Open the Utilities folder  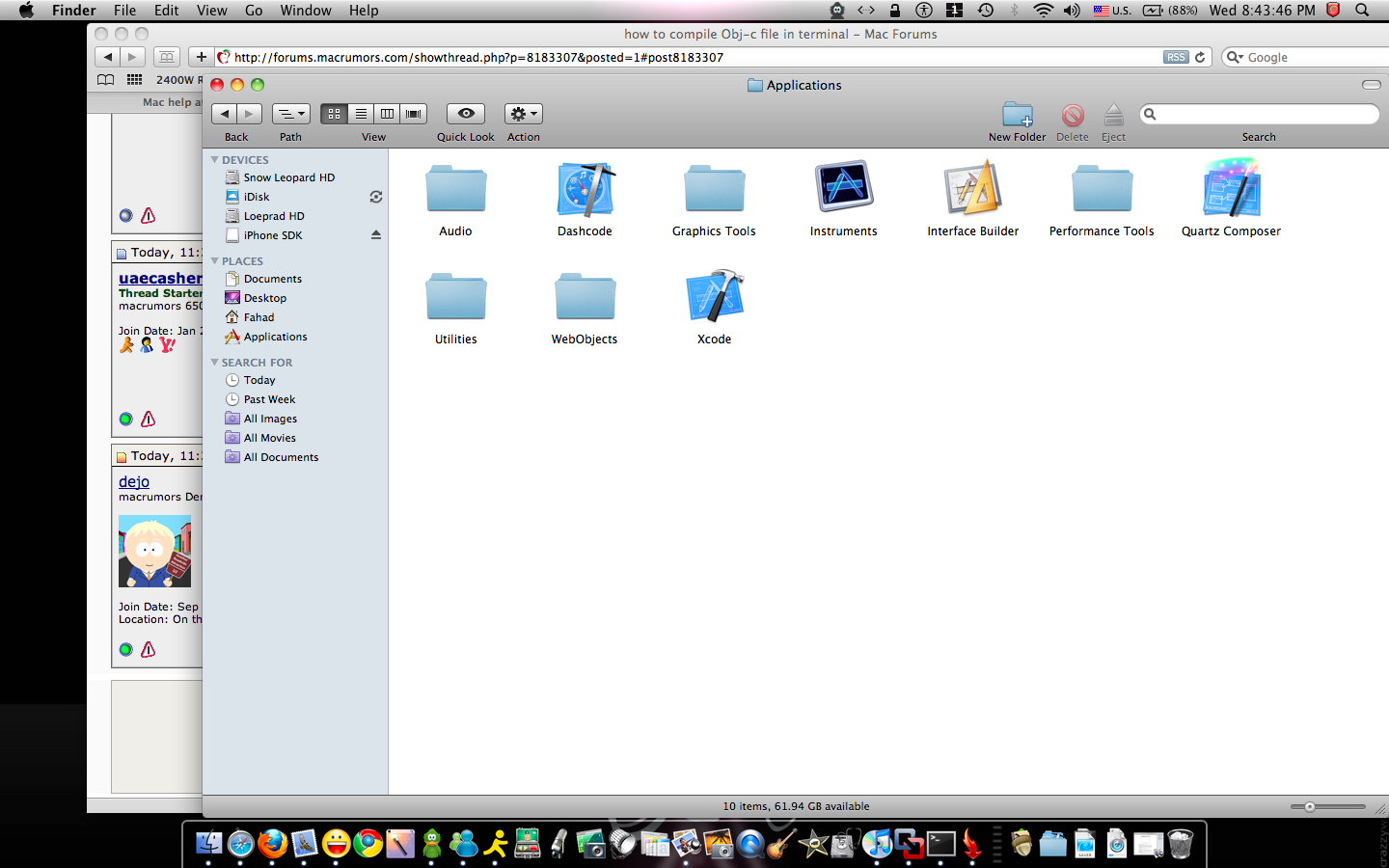(x=455, y=297)
